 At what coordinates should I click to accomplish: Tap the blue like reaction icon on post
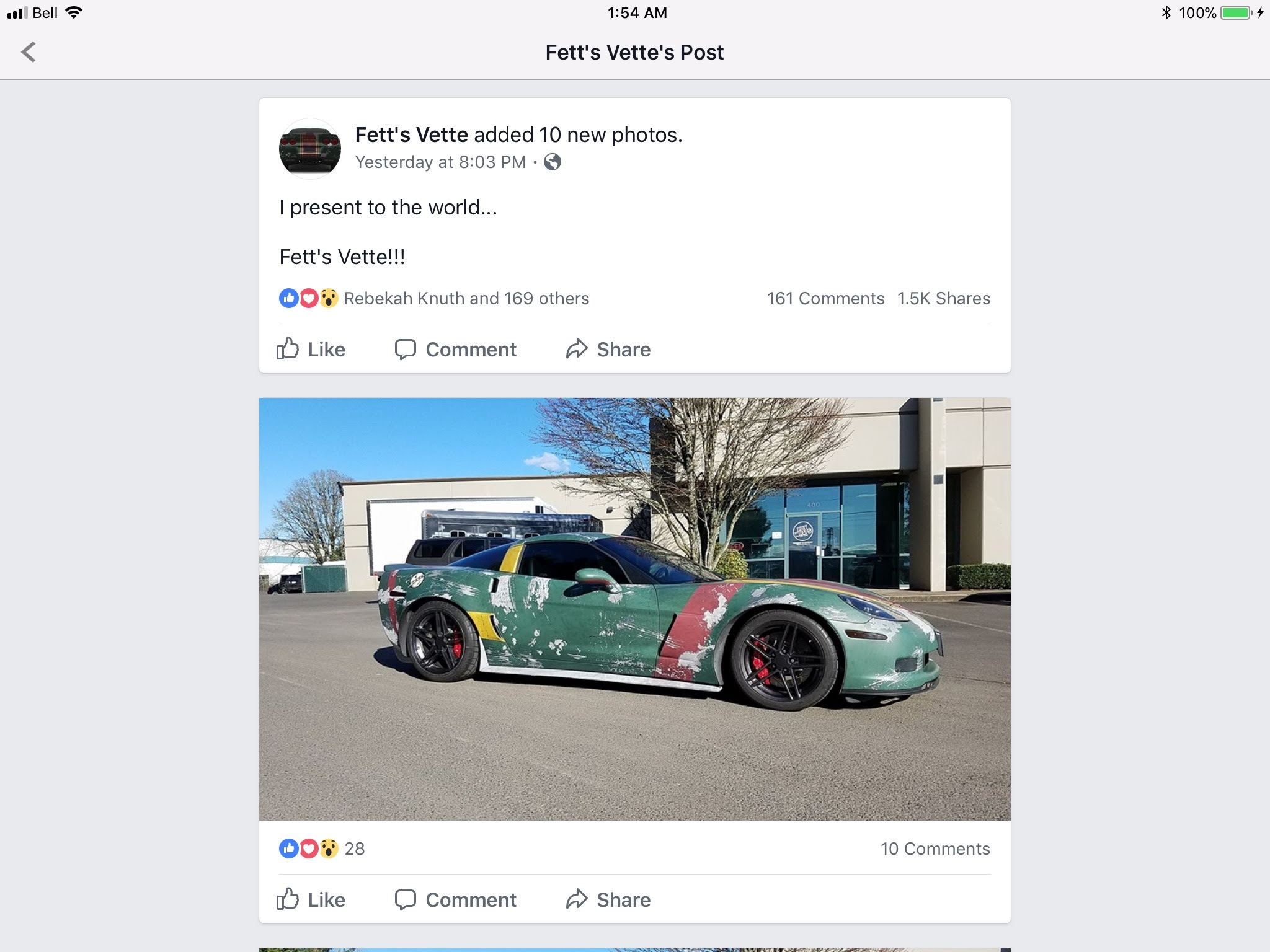pyautogui.click(x=289, y=298)
